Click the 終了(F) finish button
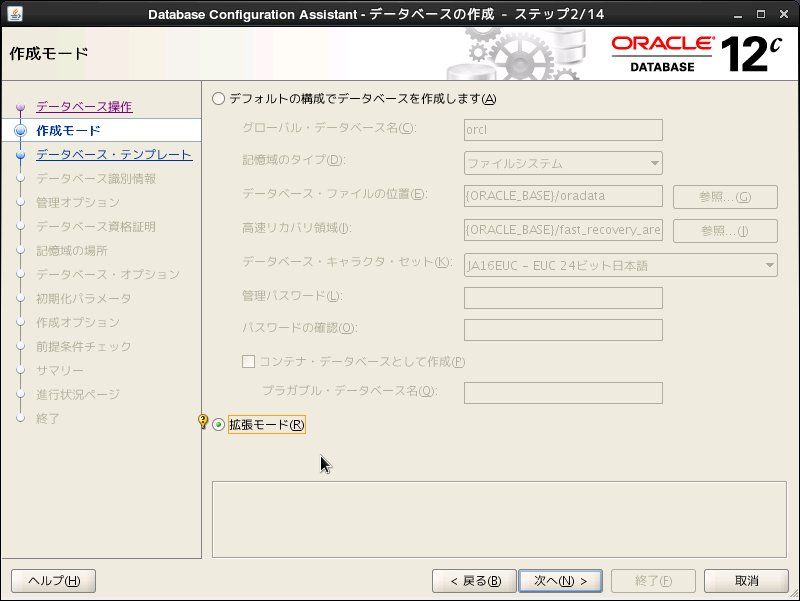This screenshot has height=601, width=800. point(653,581)
